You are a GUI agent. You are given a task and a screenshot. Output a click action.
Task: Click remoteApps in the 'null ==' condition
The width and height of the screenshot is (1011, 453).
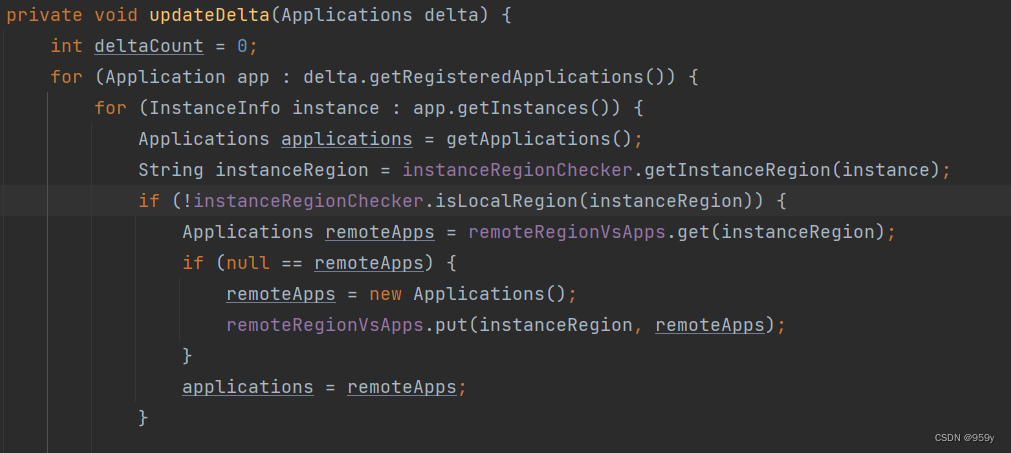368,263
